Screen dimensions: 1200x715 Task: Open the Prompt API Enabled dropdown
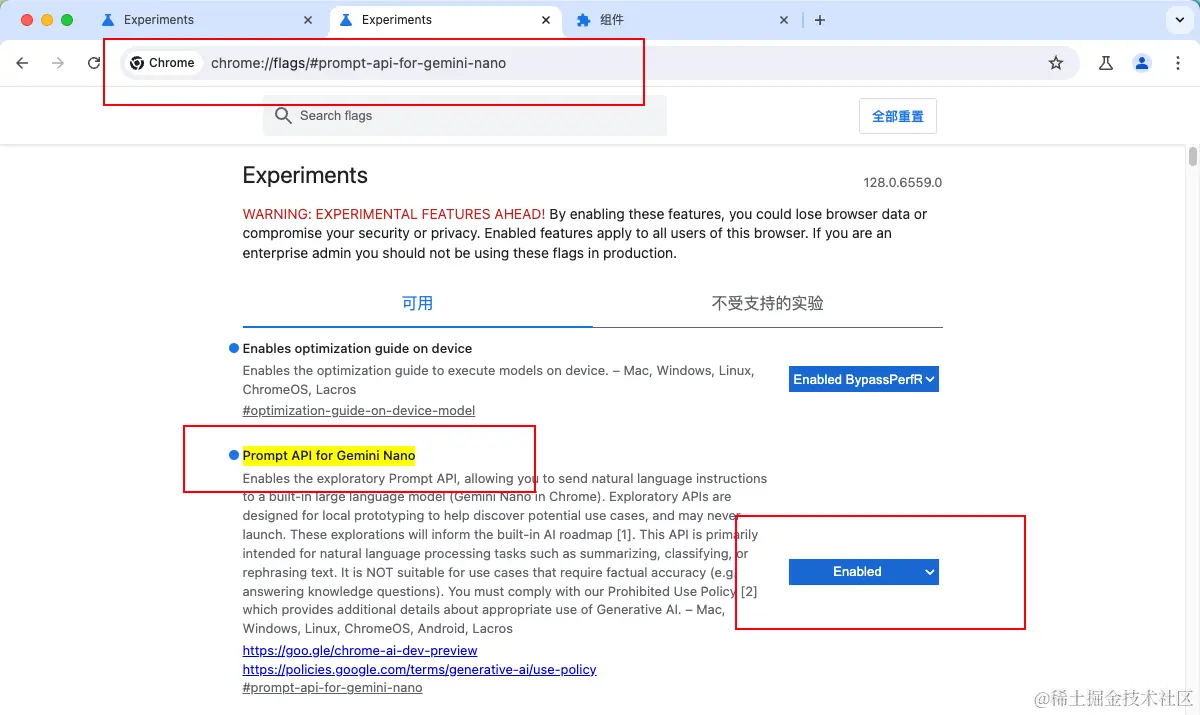[864, 572]
